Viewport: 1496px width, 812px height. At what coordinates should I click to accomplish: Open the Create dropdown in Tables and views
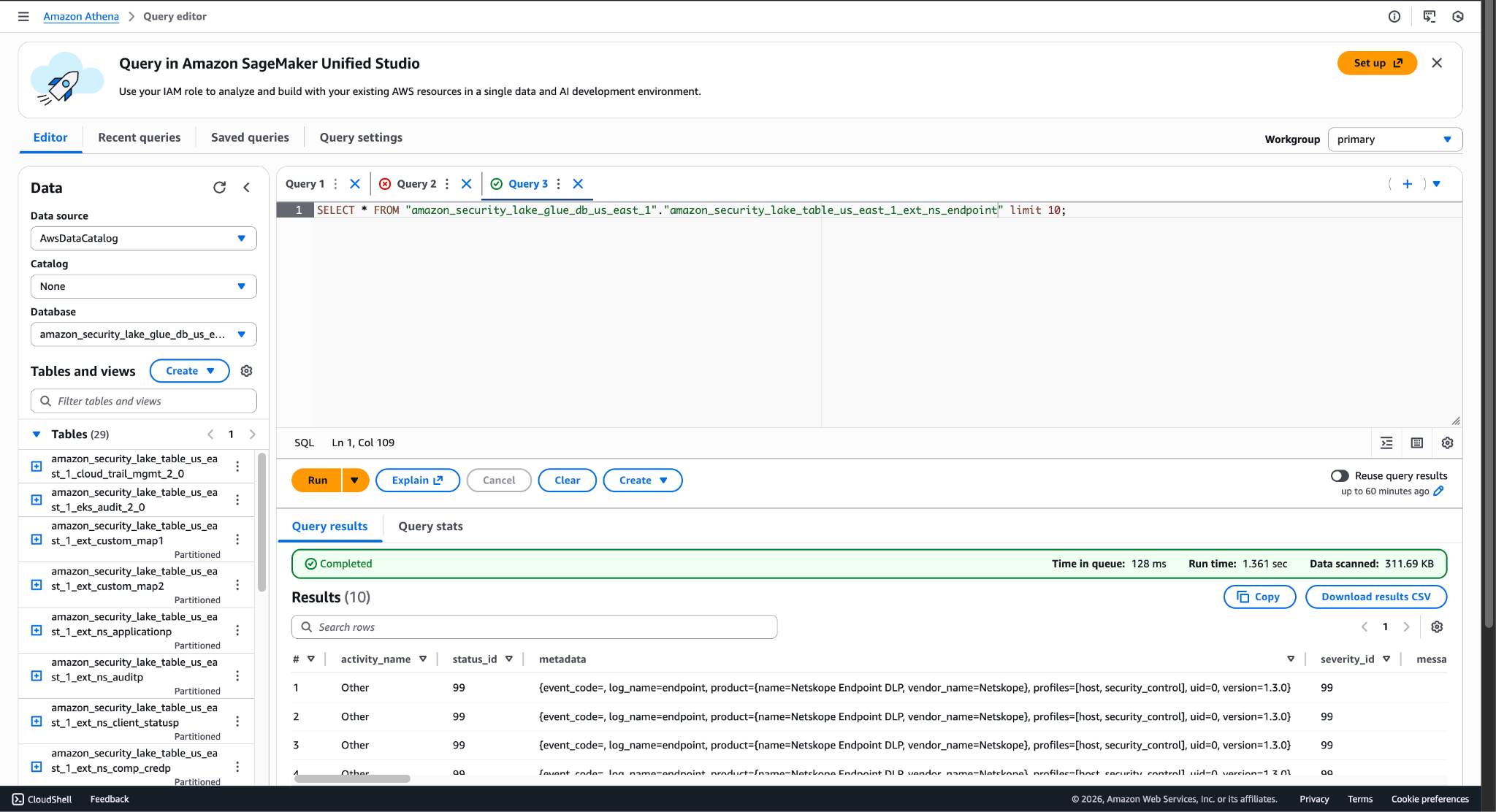[x=190, y=371]
